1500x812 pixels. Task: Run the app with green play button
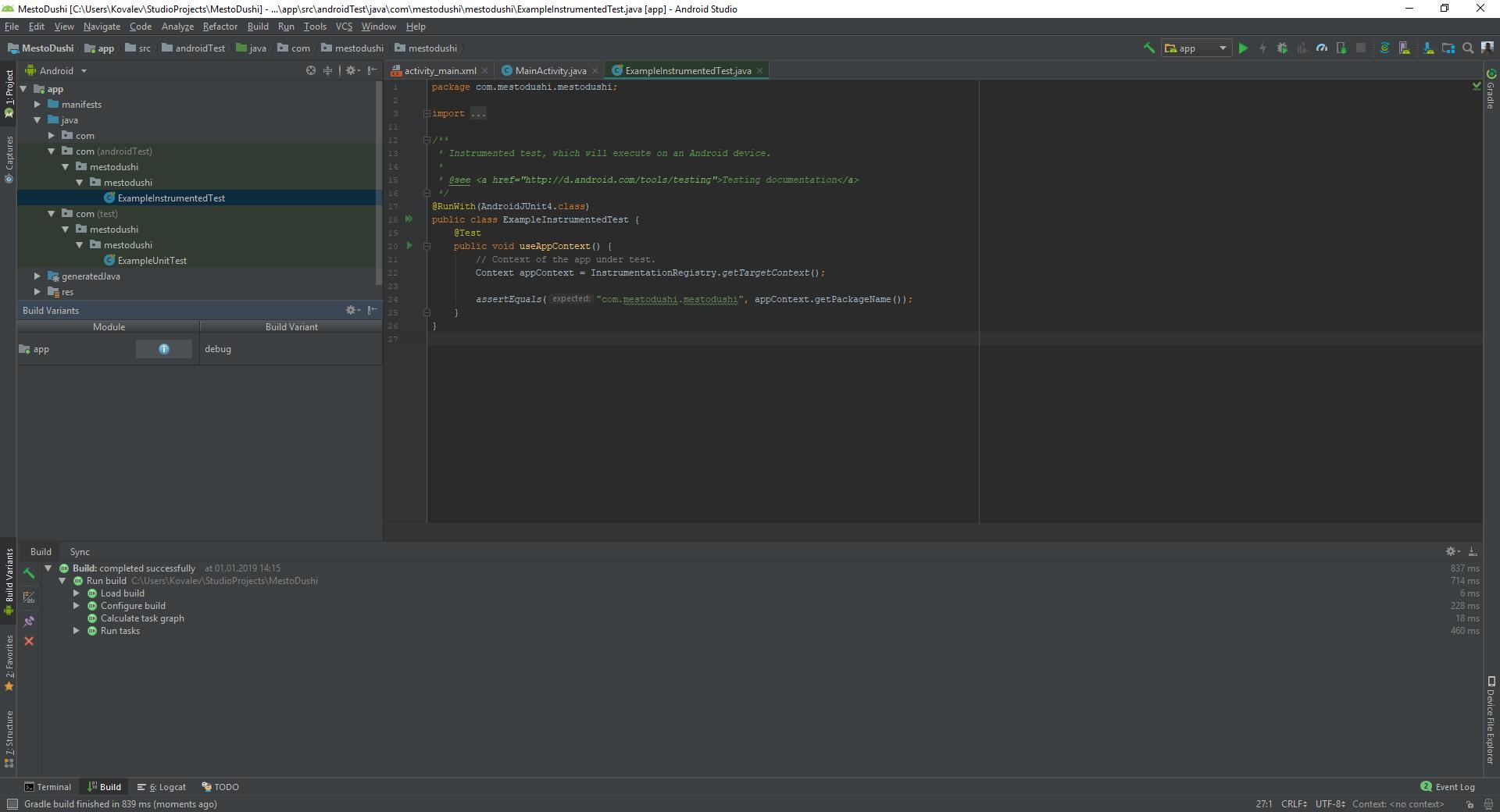pos(1243,48)
